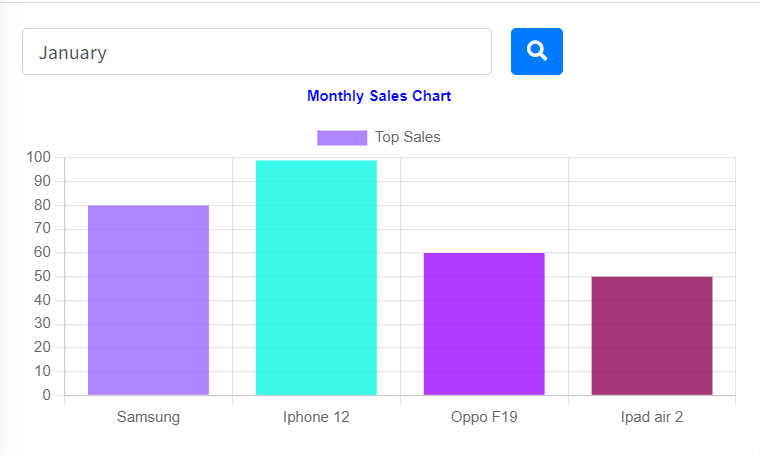Image resolution: width=760 pixels, height=455 pixels.
Task: Click the magnifying glass search icon
Action: 537,51
